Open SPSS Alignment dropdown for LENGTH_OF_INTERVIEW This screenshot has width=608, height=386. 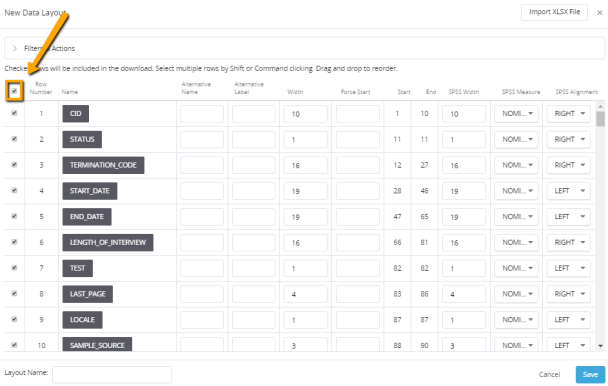point(569,242)
